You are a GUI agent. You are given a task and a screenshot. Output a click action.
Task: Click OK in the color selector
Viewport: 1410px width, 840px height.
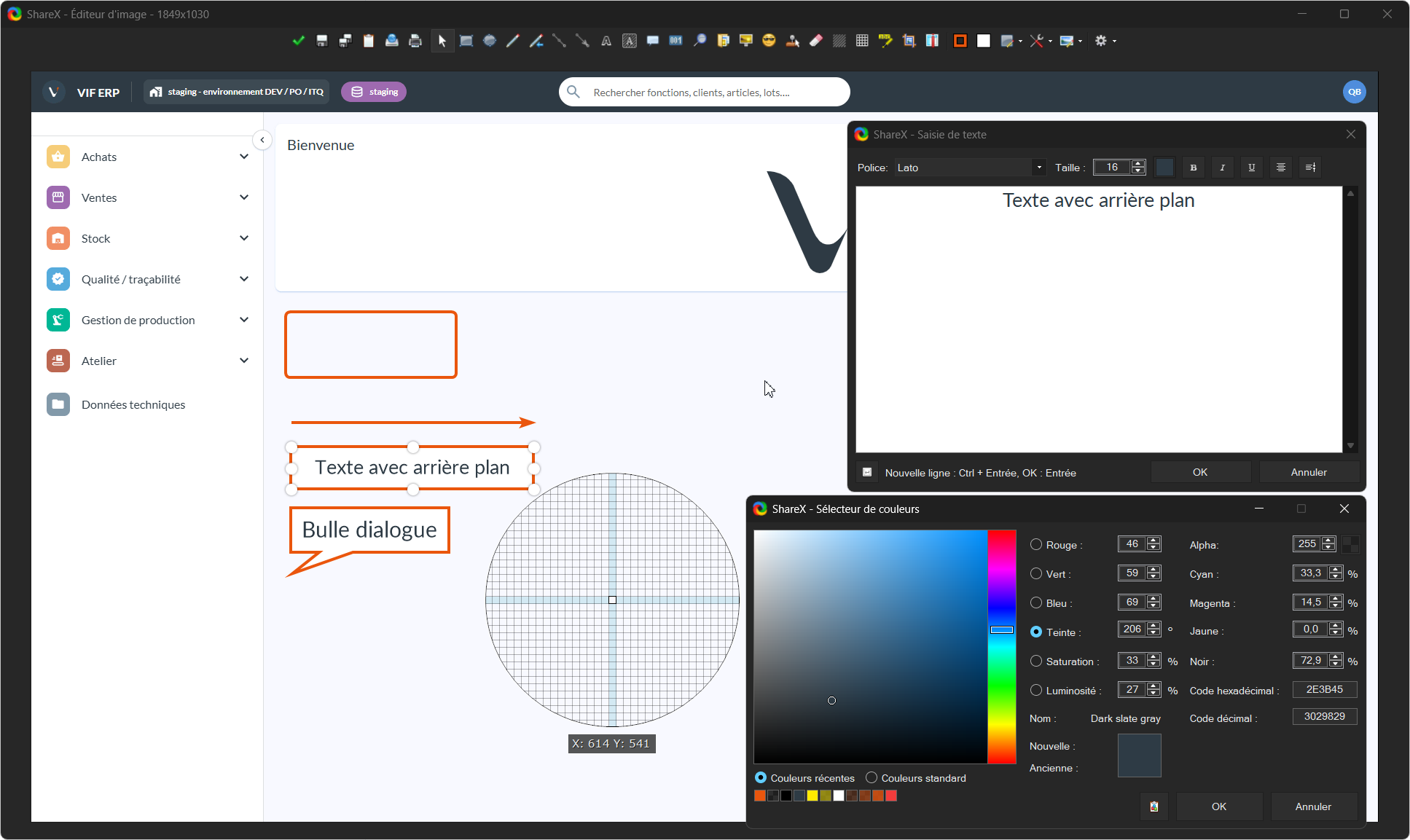point(1219,806)
